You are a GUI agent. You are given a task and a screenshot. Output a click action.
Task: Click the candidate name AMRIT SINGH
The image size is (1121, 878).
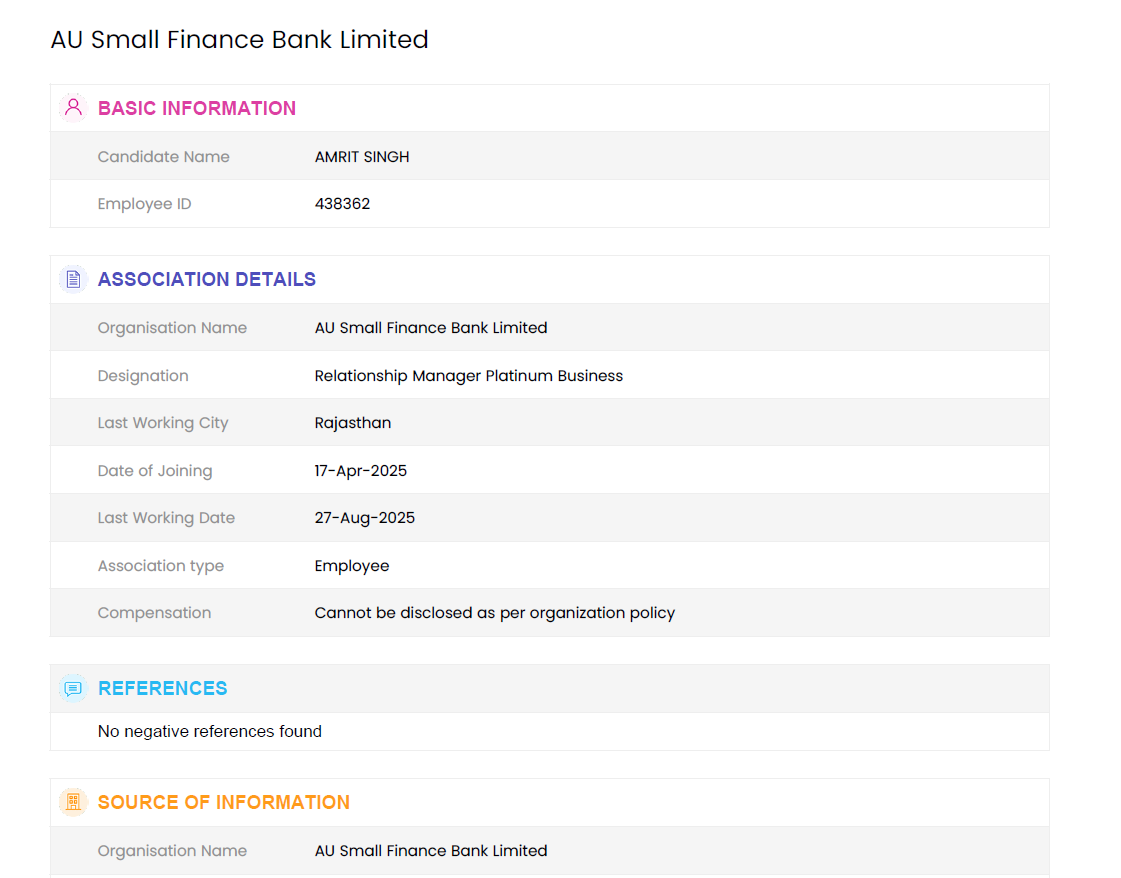(x=362, y=157)
